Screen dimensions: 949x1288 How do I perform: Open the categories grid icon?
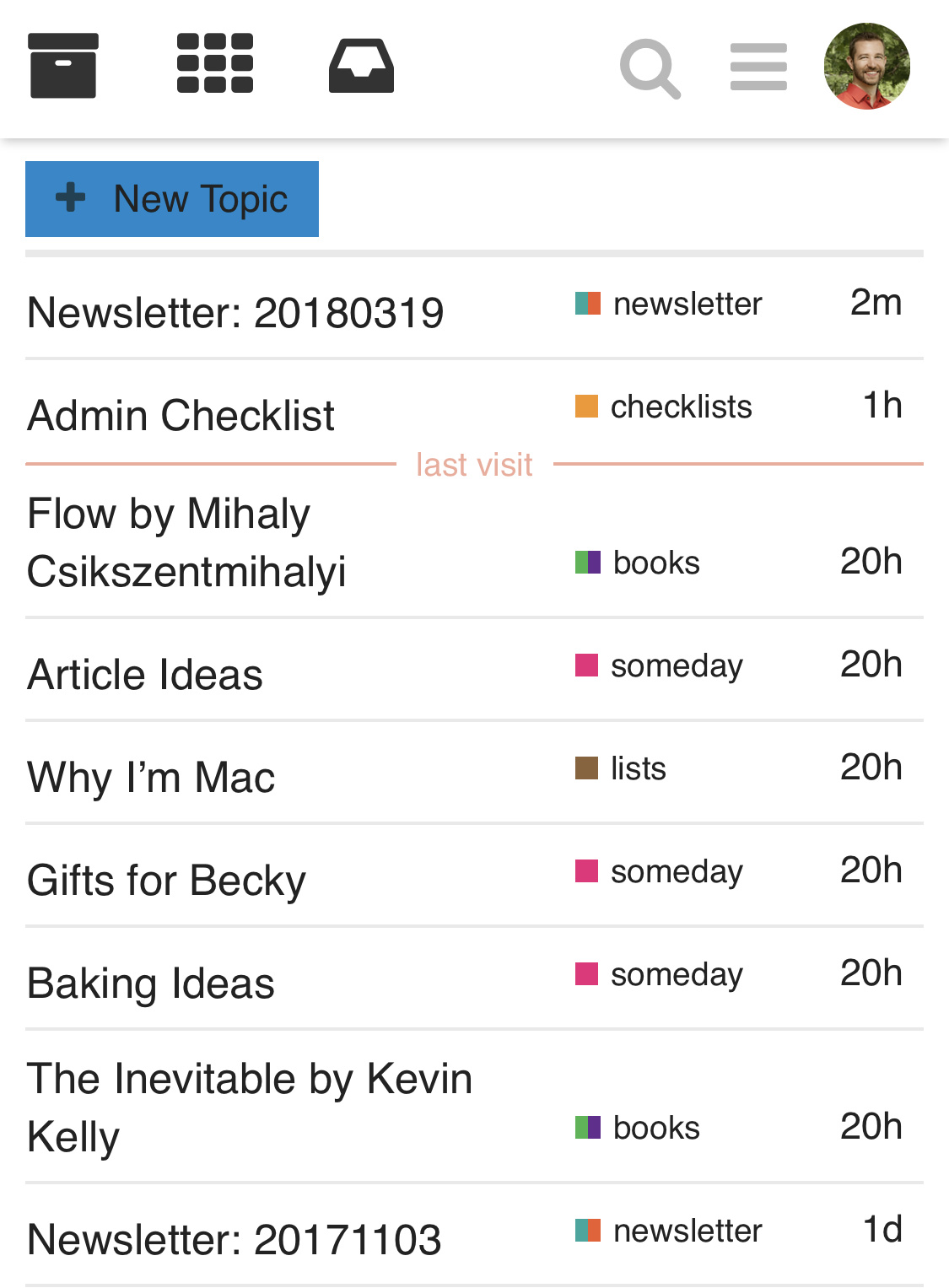[215, 63]
